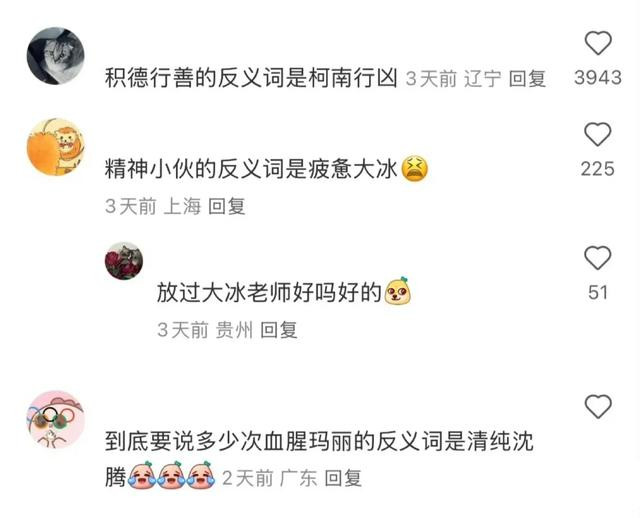The image size is (640, 518).
Task: Reply to the 贵州 comment via 回复
Action: [x=279, y=330]
